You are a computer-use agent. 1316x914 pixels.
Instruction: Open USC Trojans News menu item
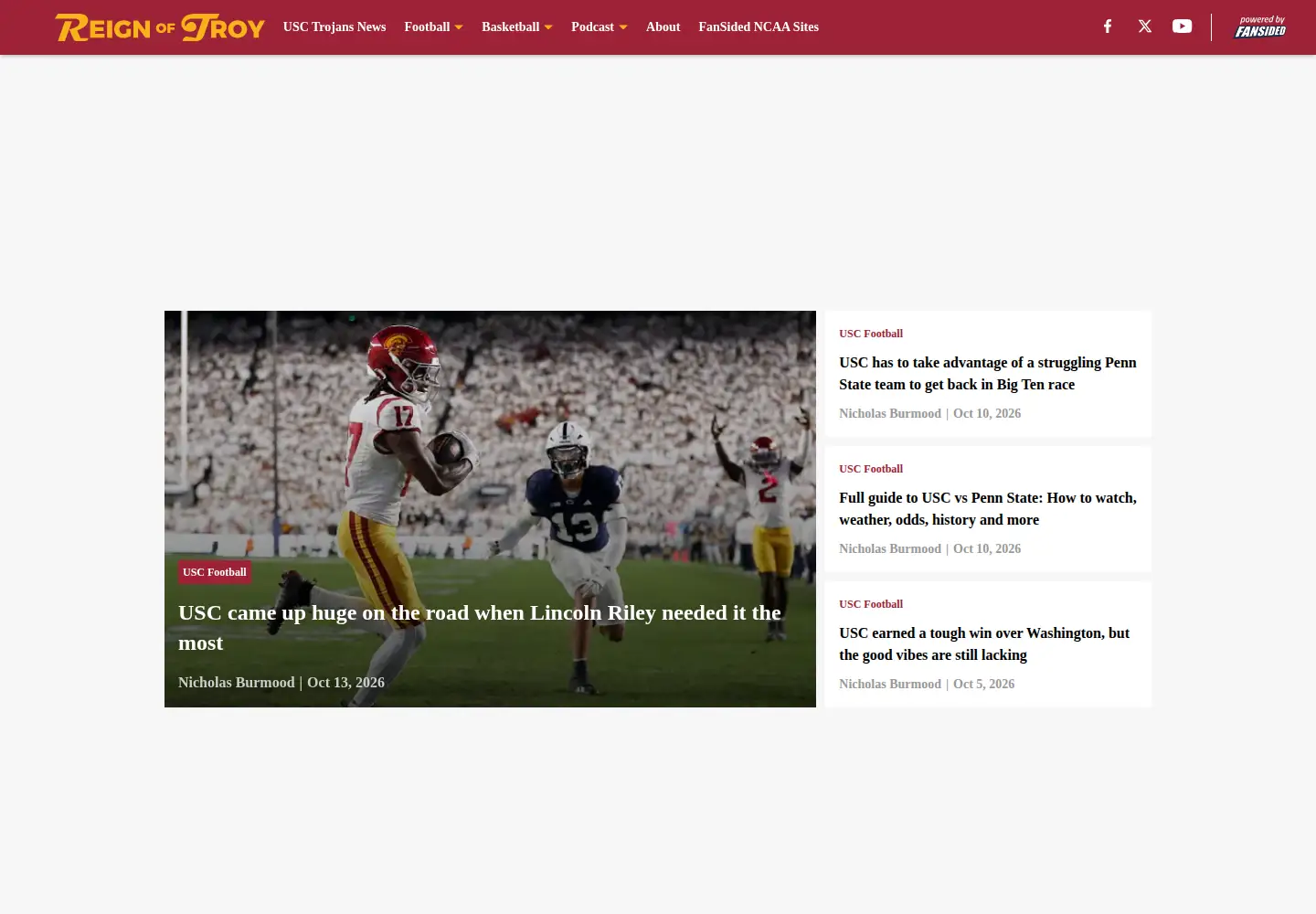(334, 27)
